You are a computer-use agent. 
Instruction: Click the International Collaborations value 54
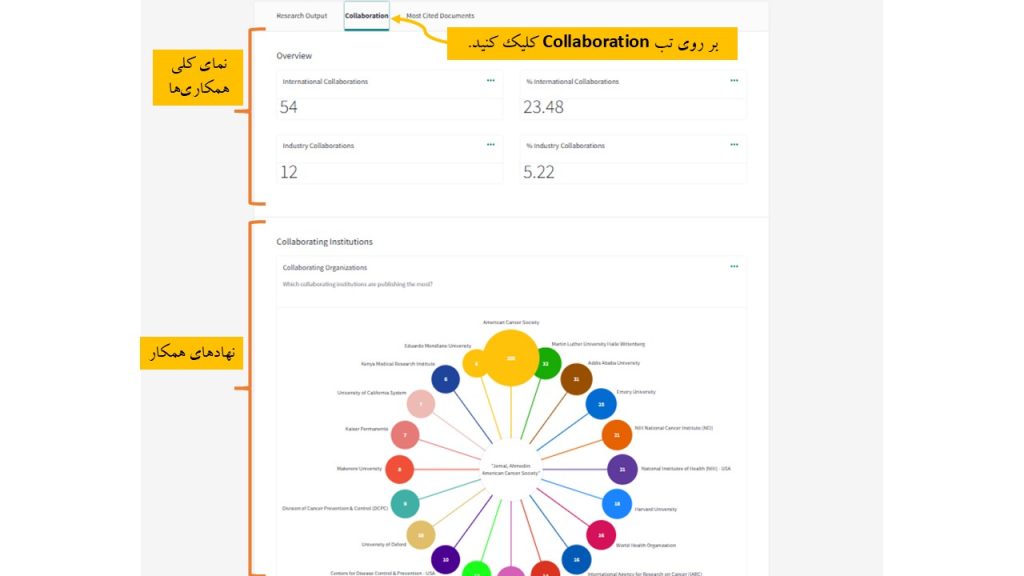click(x=289, y=107)
